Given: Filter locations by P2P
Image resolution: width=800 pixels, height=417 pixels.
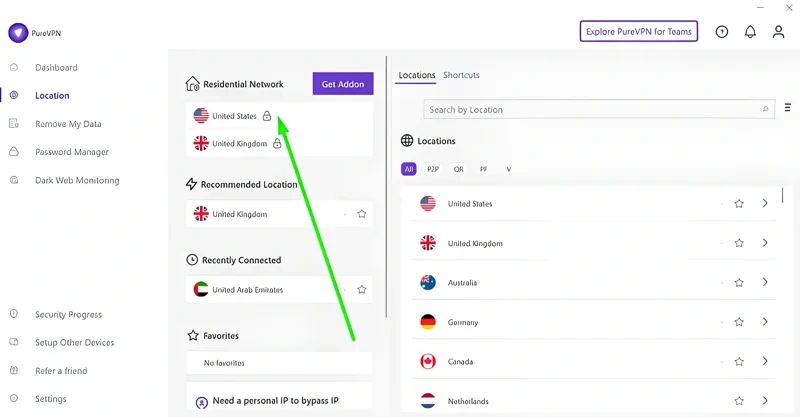Looking at the screenshot, I should (433, 169).
